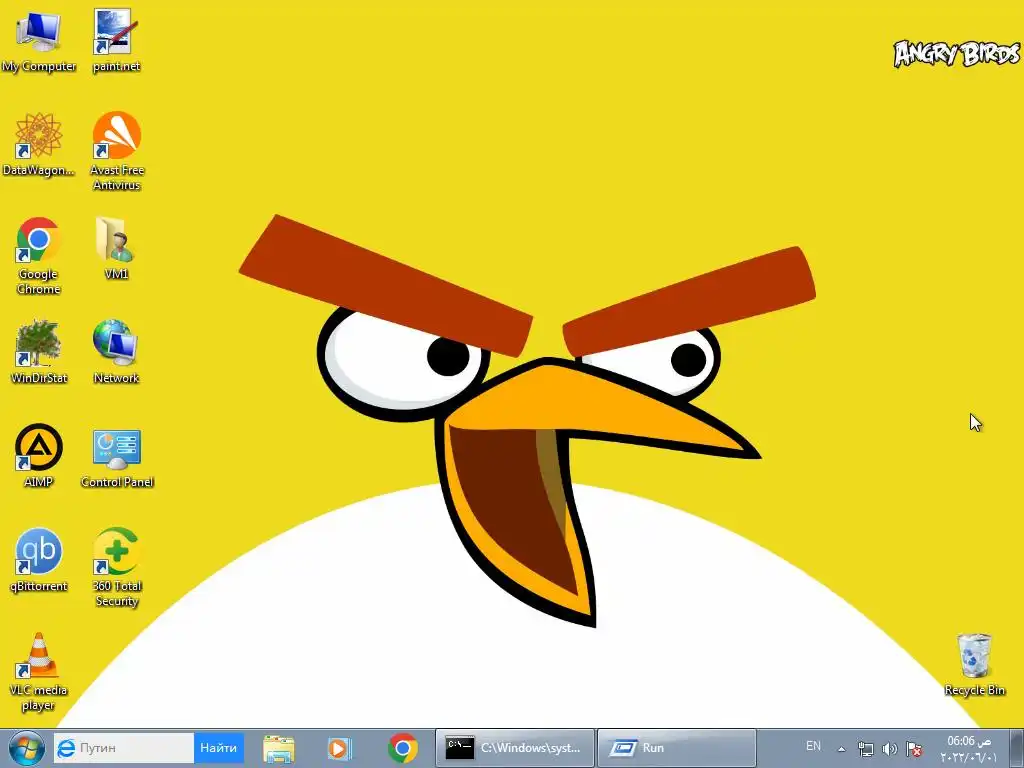Open the Action Center flag icon

914,749
